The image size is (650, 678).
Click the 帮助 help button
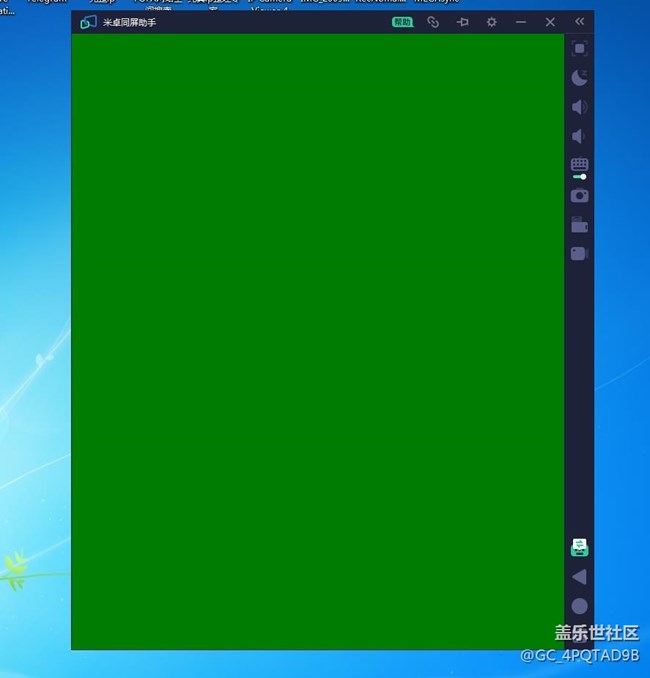coord(402,22)
